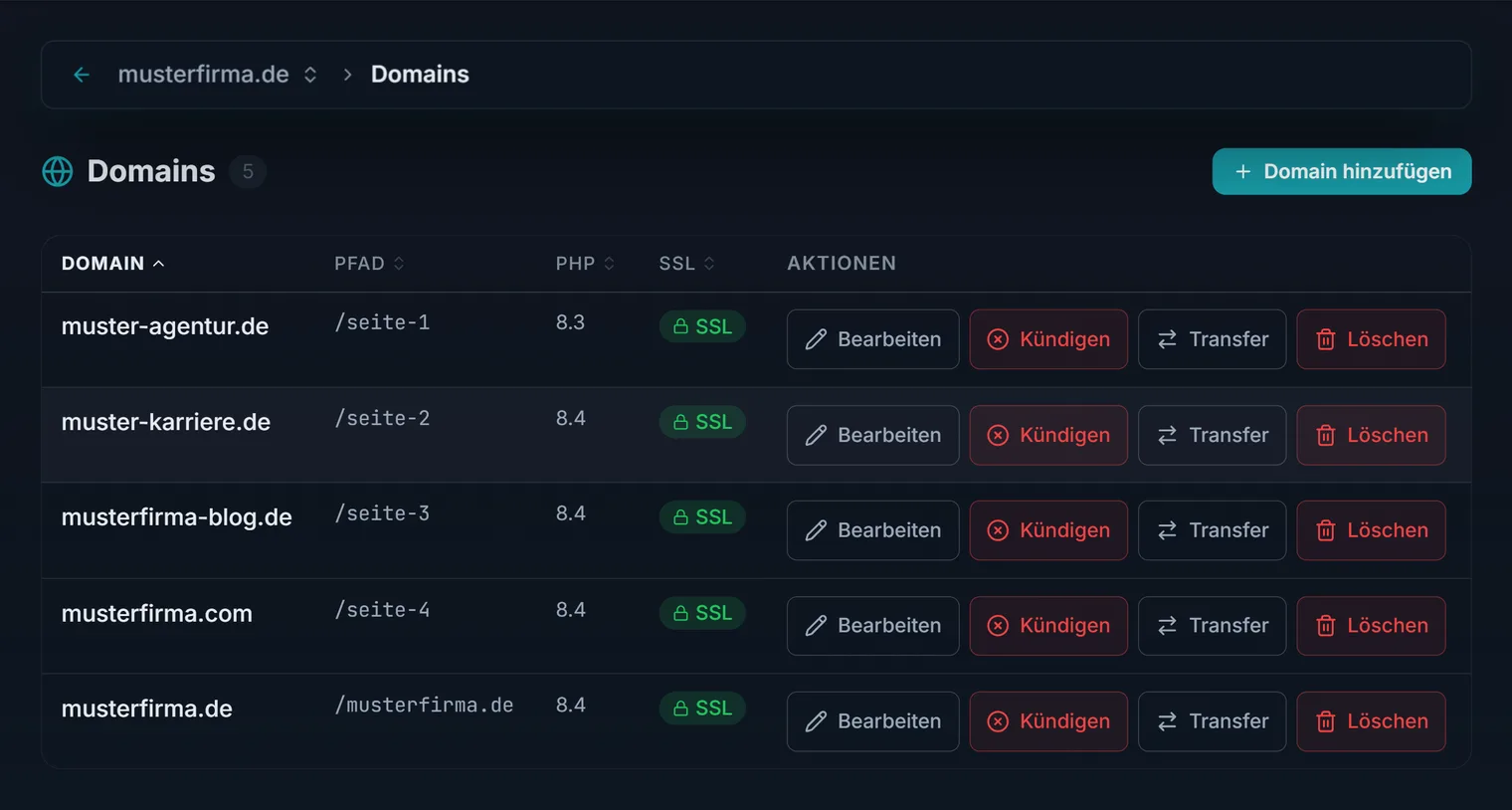The width and height of the screenshot is (1512, 810).
Task: Delete musterfirma.de row with Löschen
Action: (1371, 721)
